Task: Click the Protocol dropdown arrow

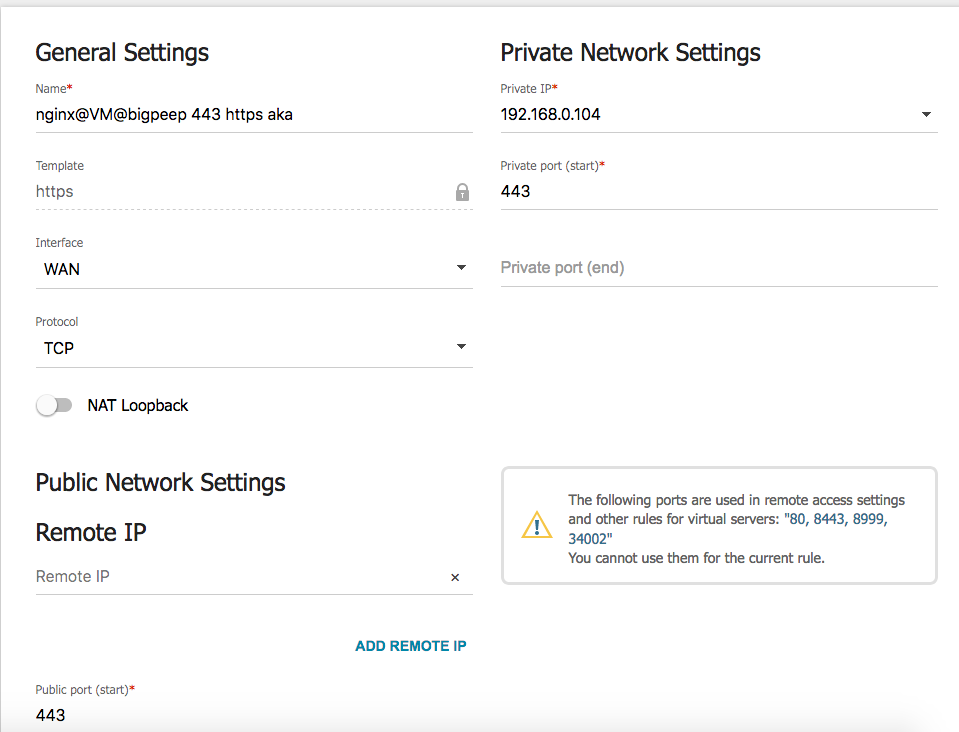Action: click(461, 347)
